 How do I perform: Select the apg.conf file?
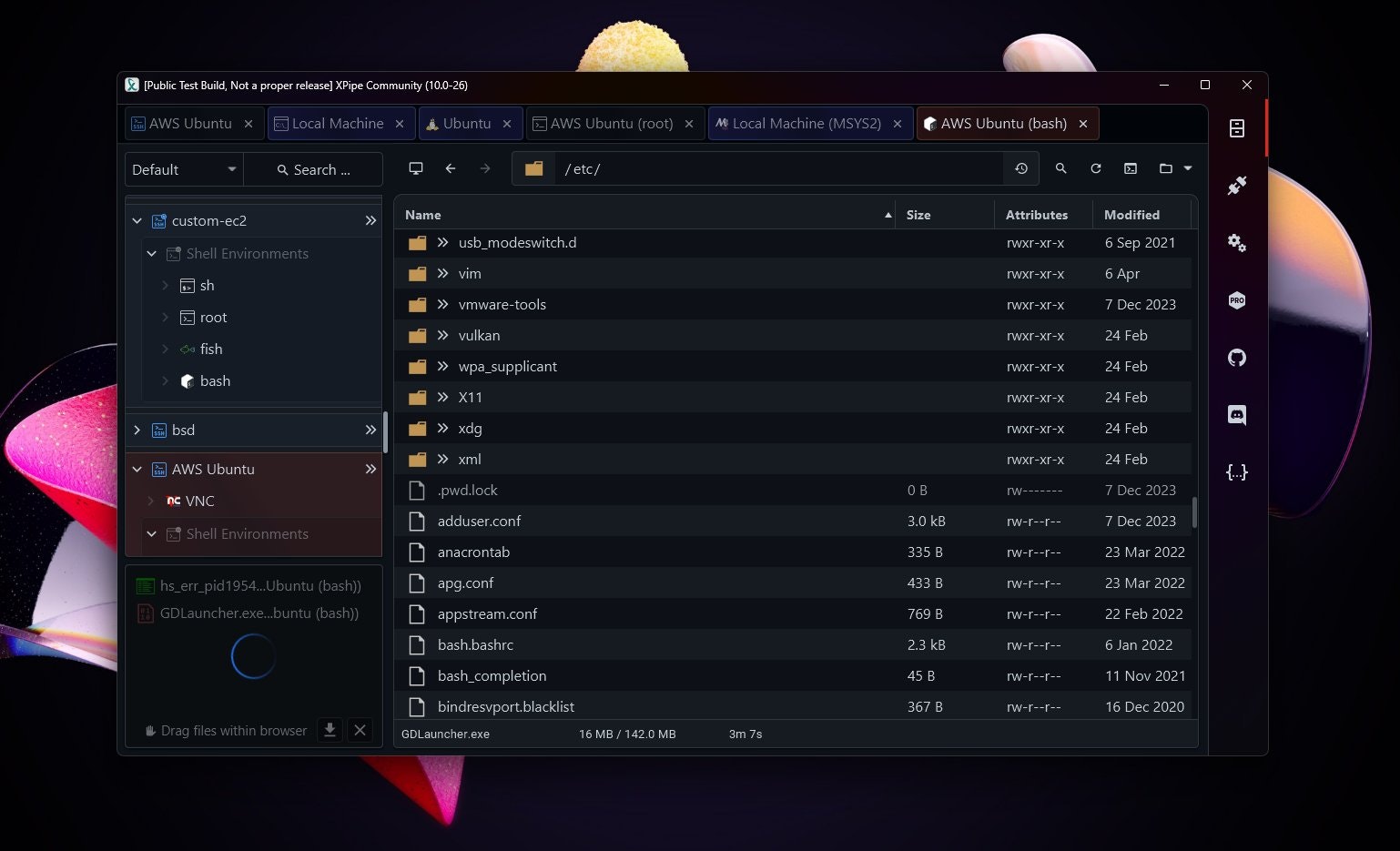point(793,583)
